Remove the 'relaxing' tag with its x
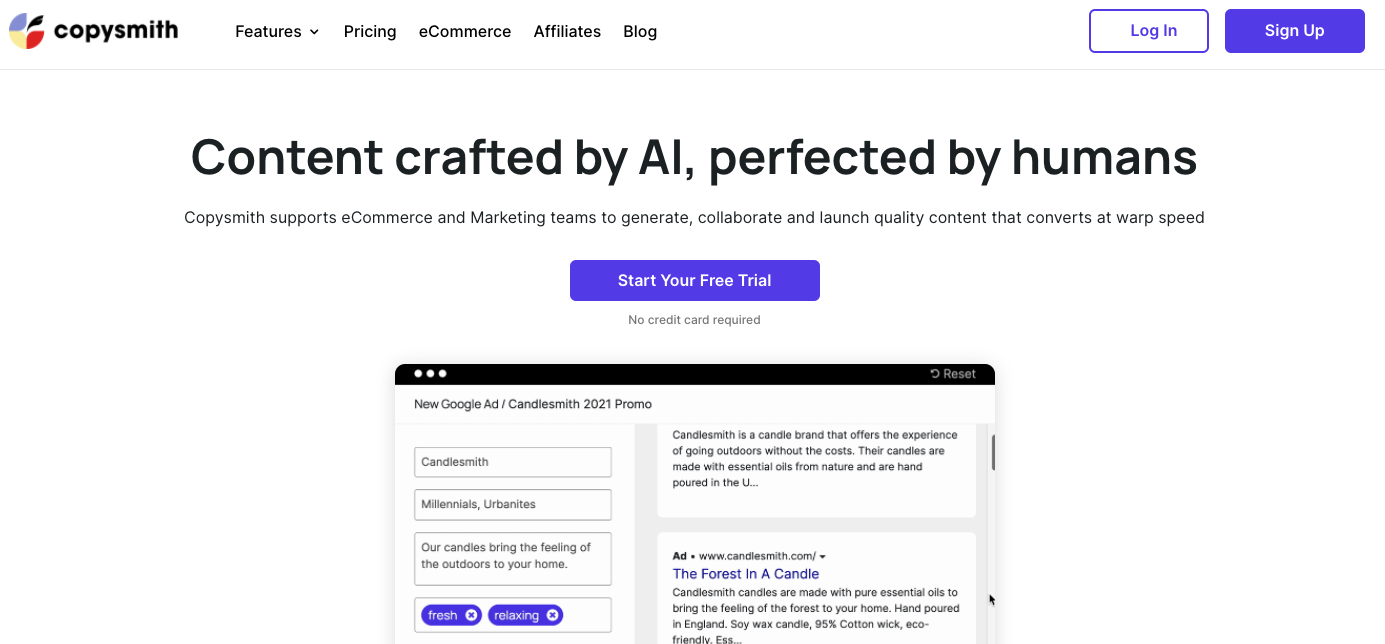This screenshot has height=644, width=1385. (x=553, y=615)
